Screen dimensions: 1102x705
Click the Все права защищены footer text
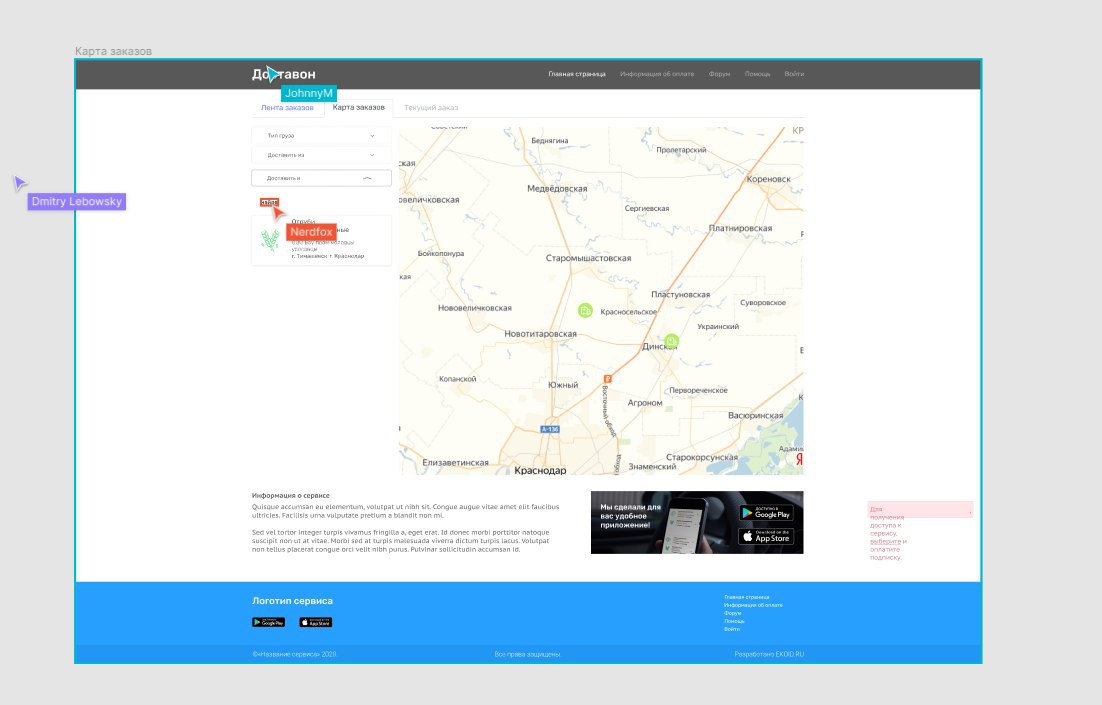pos(527,654)
